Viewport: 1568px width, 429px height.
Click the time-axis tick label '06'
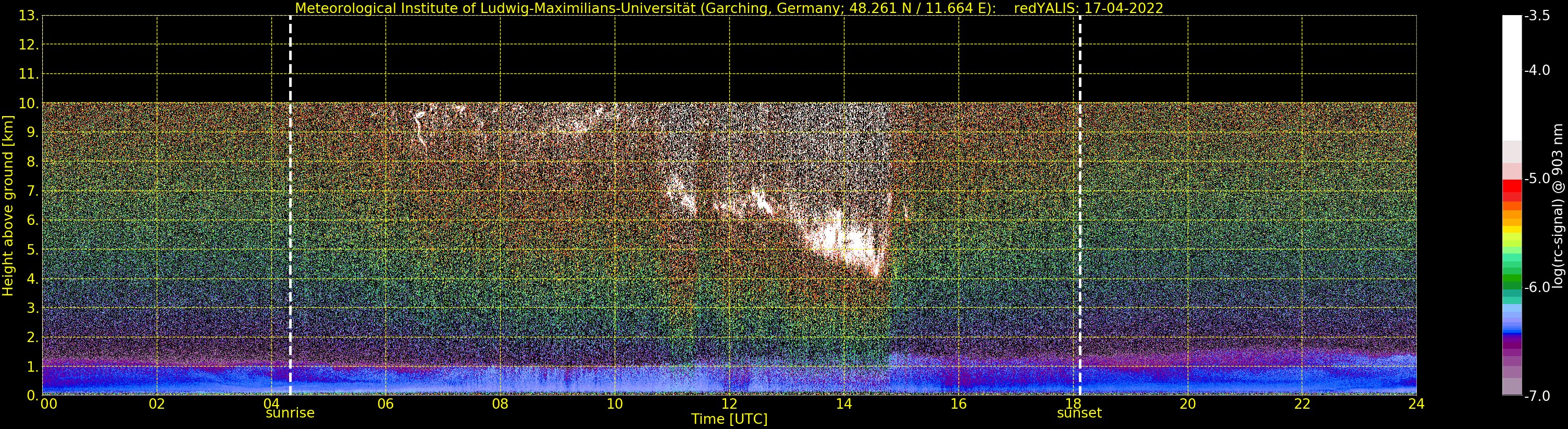386,404
